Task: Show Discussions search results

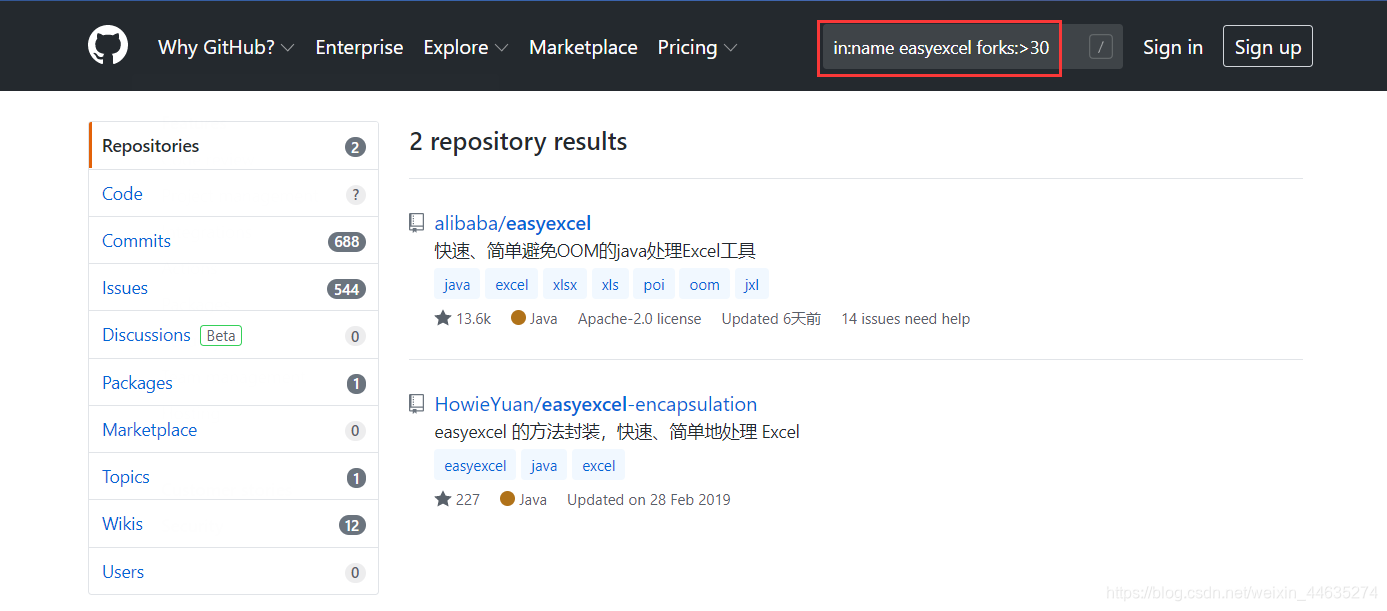Action: coord(233,335)
